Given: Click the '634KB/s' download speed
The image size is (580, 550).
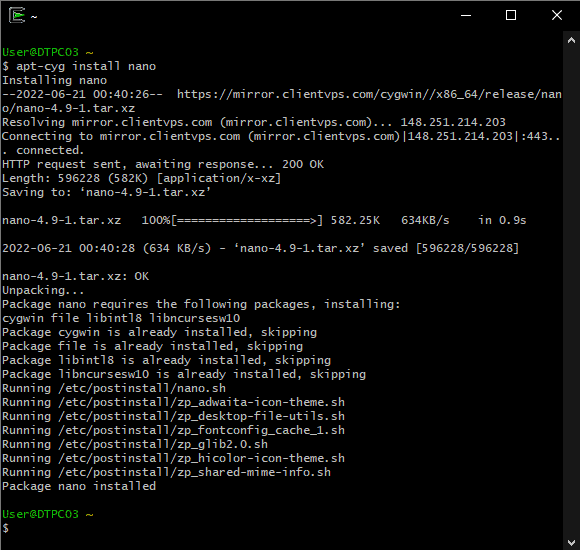Looking at the screenshot, I should [x=425, y=220].
